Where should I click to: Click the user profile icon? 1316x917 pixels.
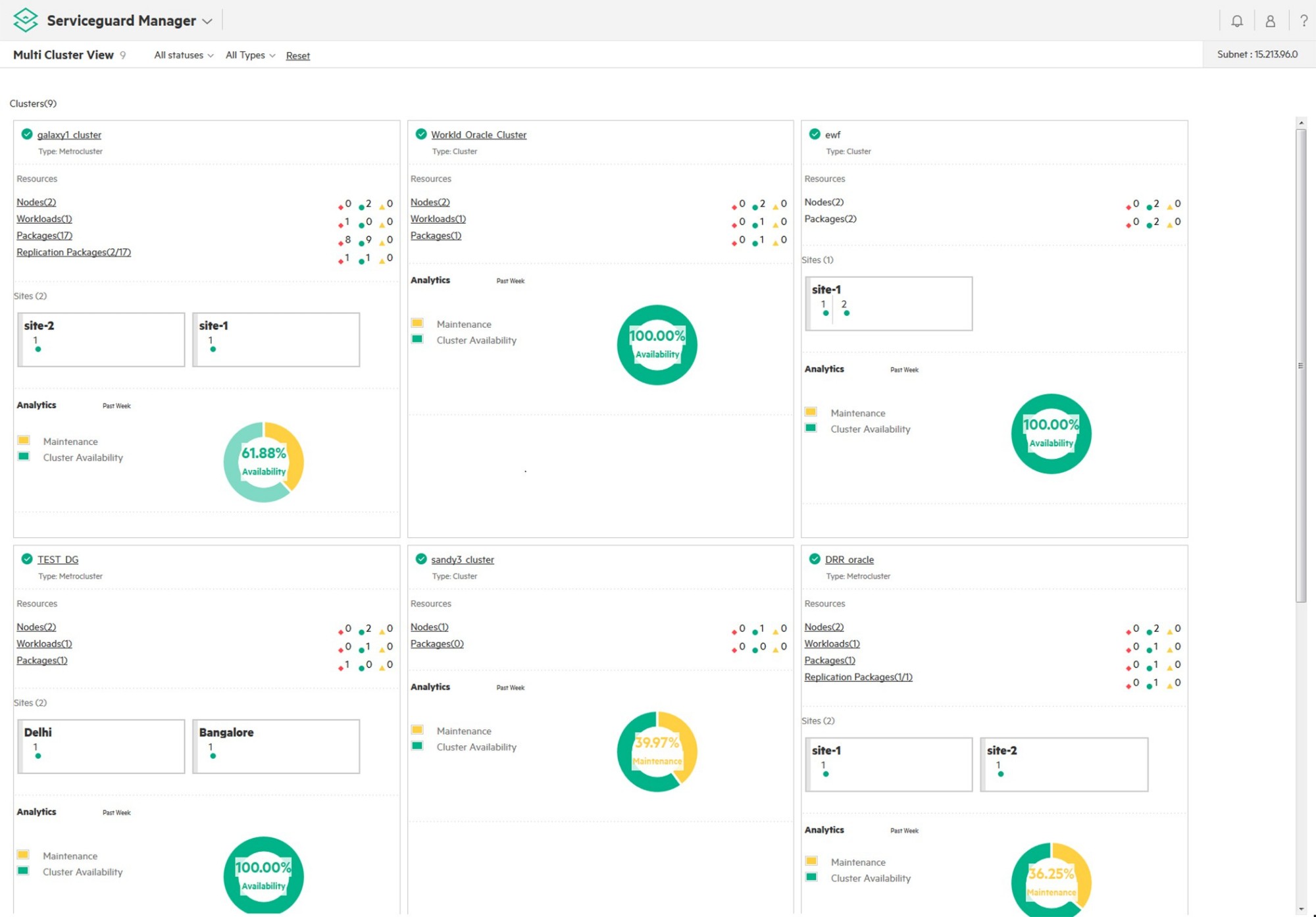pos(1271,20)
